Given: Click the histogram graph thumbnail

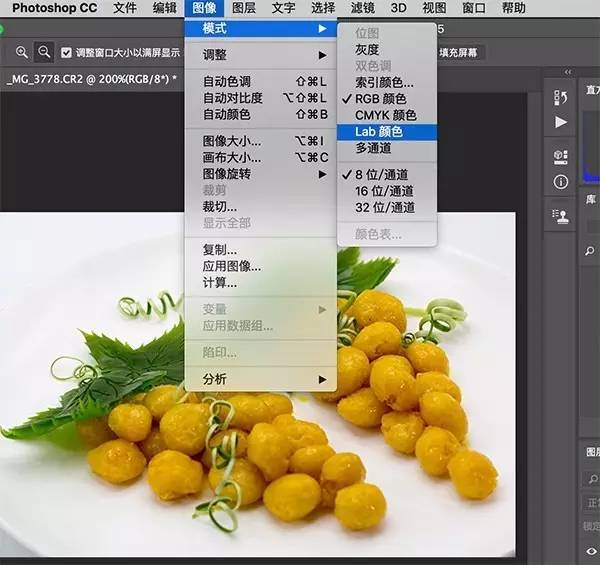Looking at the screenshot, I should point(591,147).
